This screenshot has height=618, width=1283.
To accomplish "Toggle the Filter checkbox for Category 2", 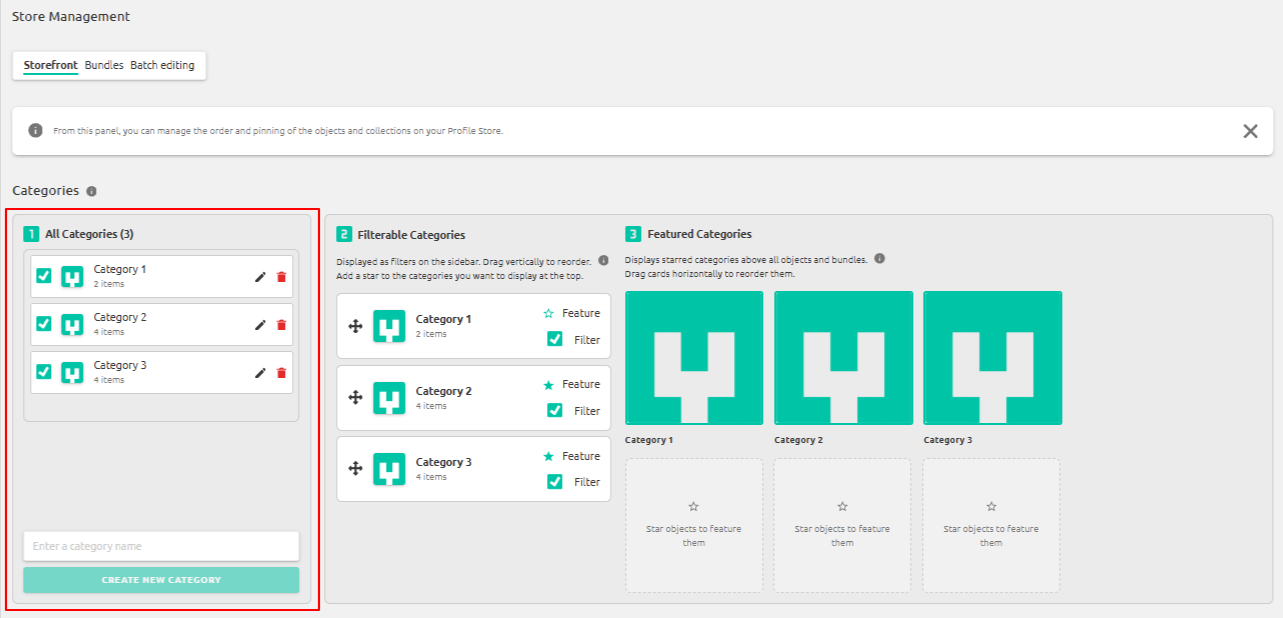I will [x=555, y=410].
